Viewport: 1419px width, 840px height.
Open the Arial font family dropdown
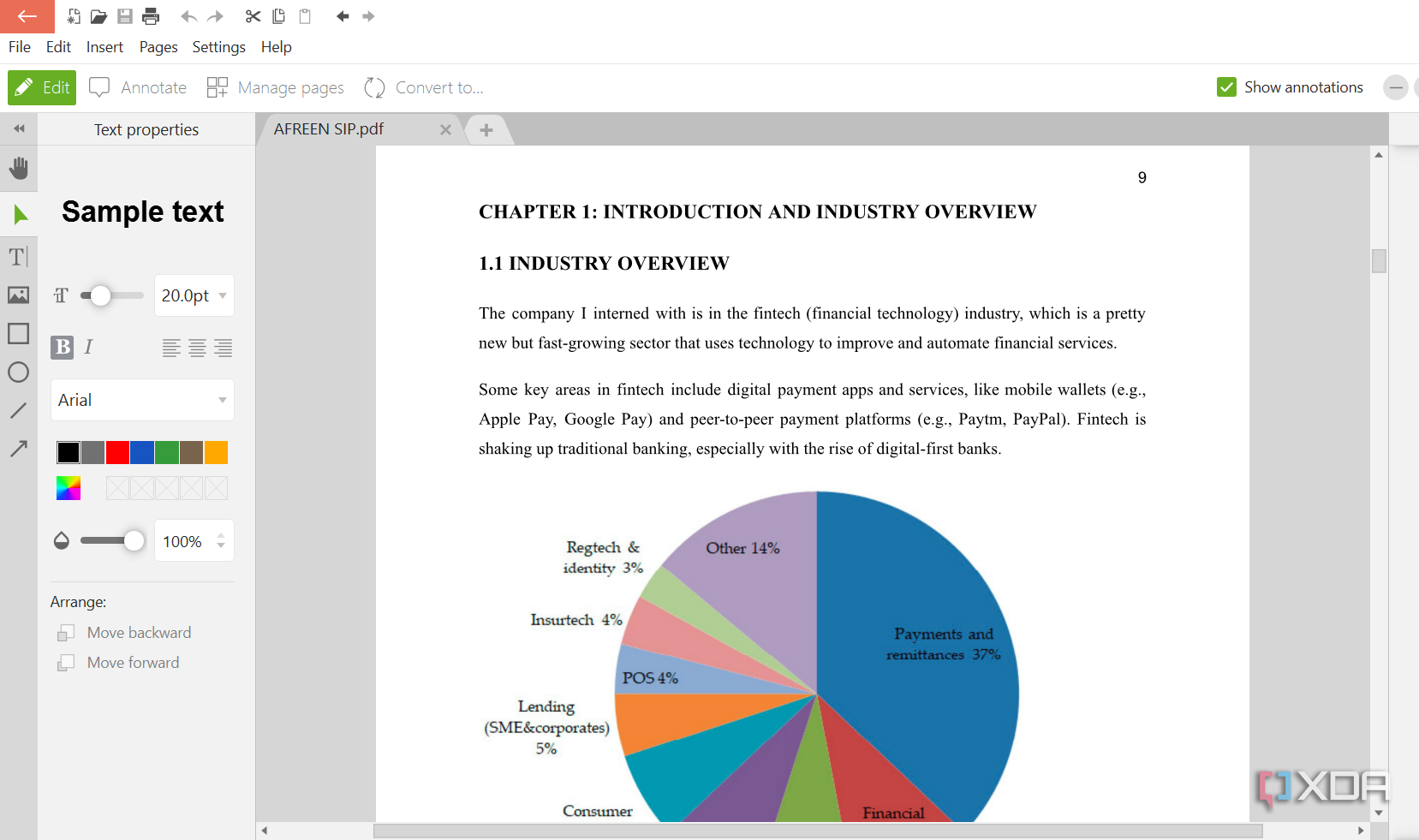coord(142,400)
